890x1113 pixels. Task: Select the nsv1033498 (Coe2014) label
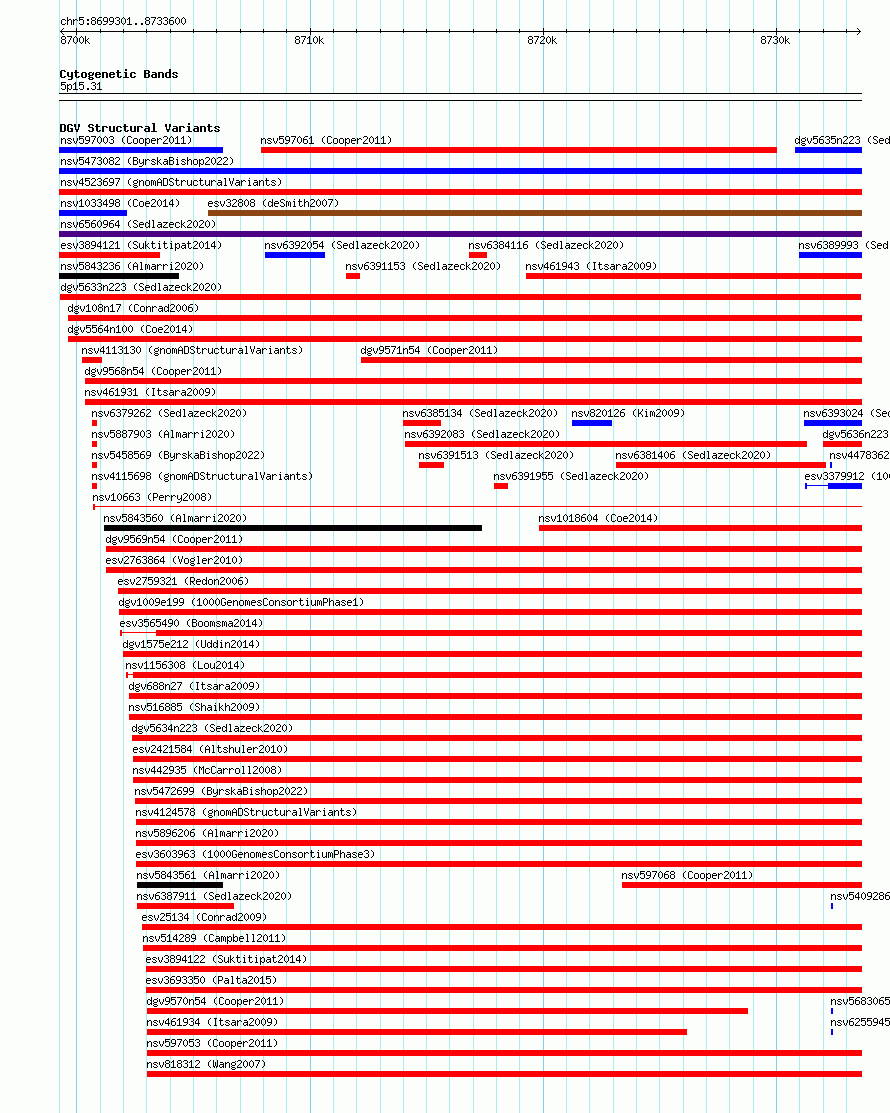[x=120, y=203]
